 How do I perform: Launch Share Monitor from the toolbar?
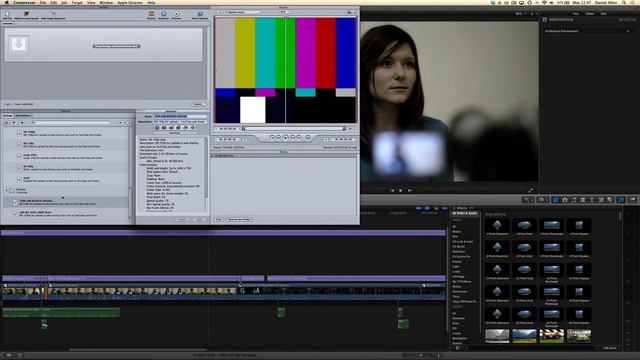pyautogui.click(x=200, y=14)
